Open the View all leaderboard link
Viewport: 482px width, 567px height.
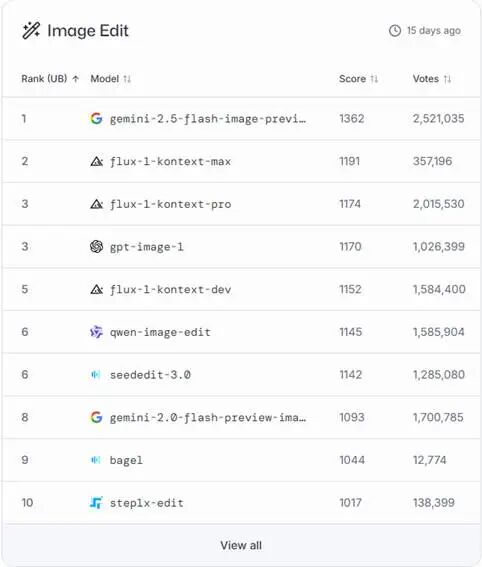tap(241, 545)
